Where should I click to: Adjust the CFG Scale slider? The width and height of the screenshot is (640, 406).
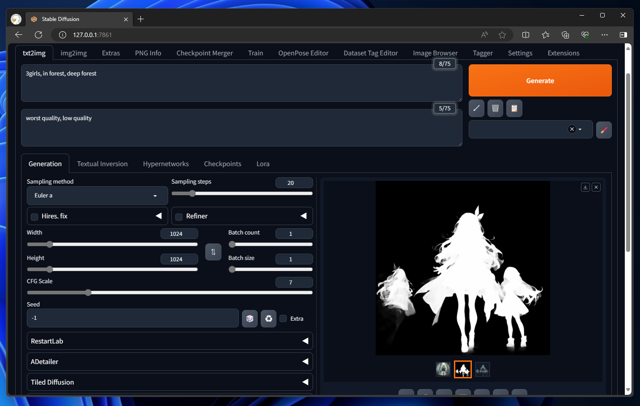tap(169, 293)
